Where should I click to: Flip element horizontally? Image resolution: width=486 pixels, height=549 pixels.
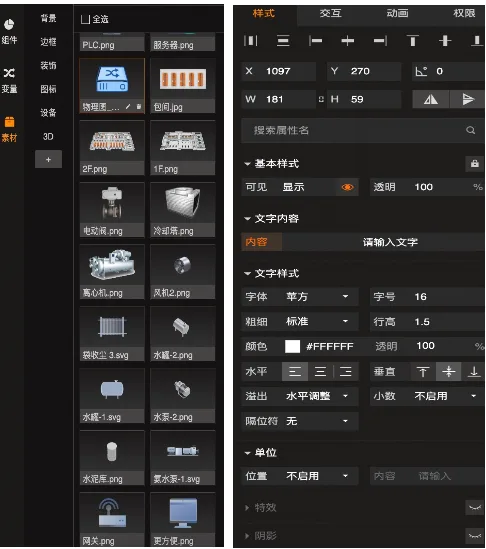(431, 99)
